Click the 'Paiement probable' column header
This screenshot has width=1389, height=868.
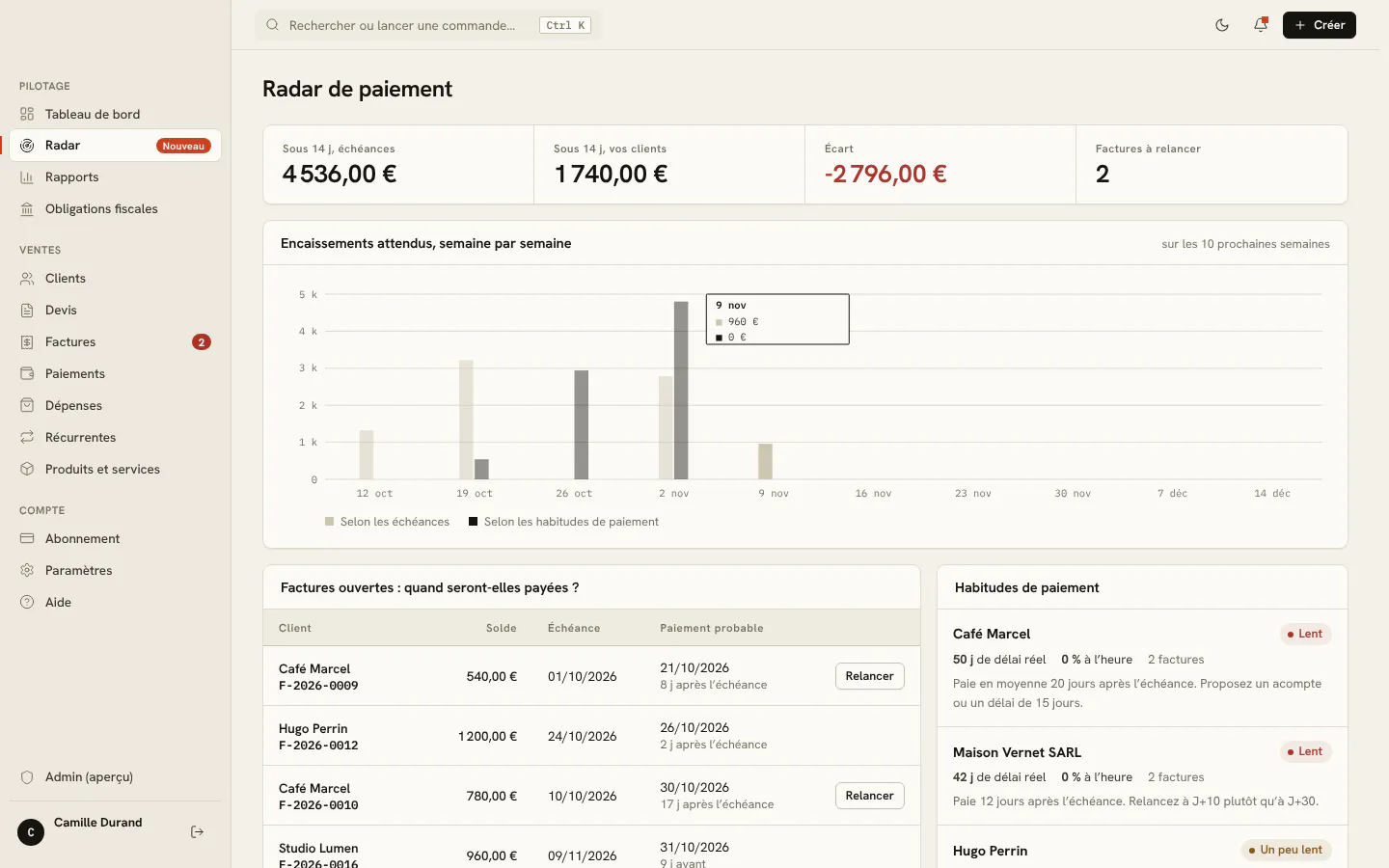(x=712, y=628)
